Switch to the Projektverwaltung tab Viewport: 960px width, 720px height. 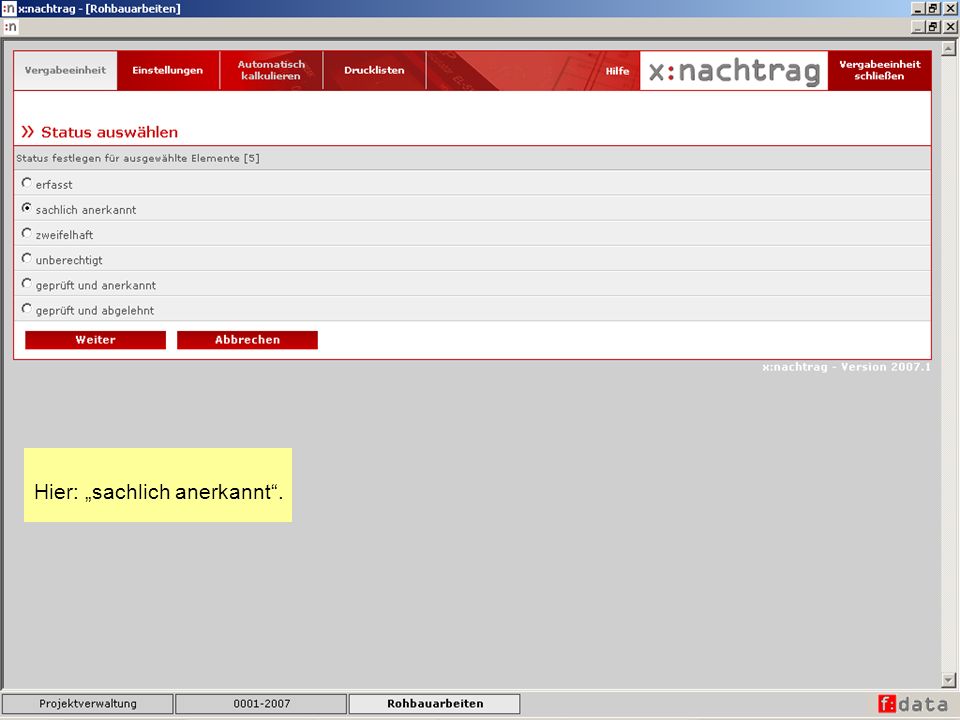[88, 703]
